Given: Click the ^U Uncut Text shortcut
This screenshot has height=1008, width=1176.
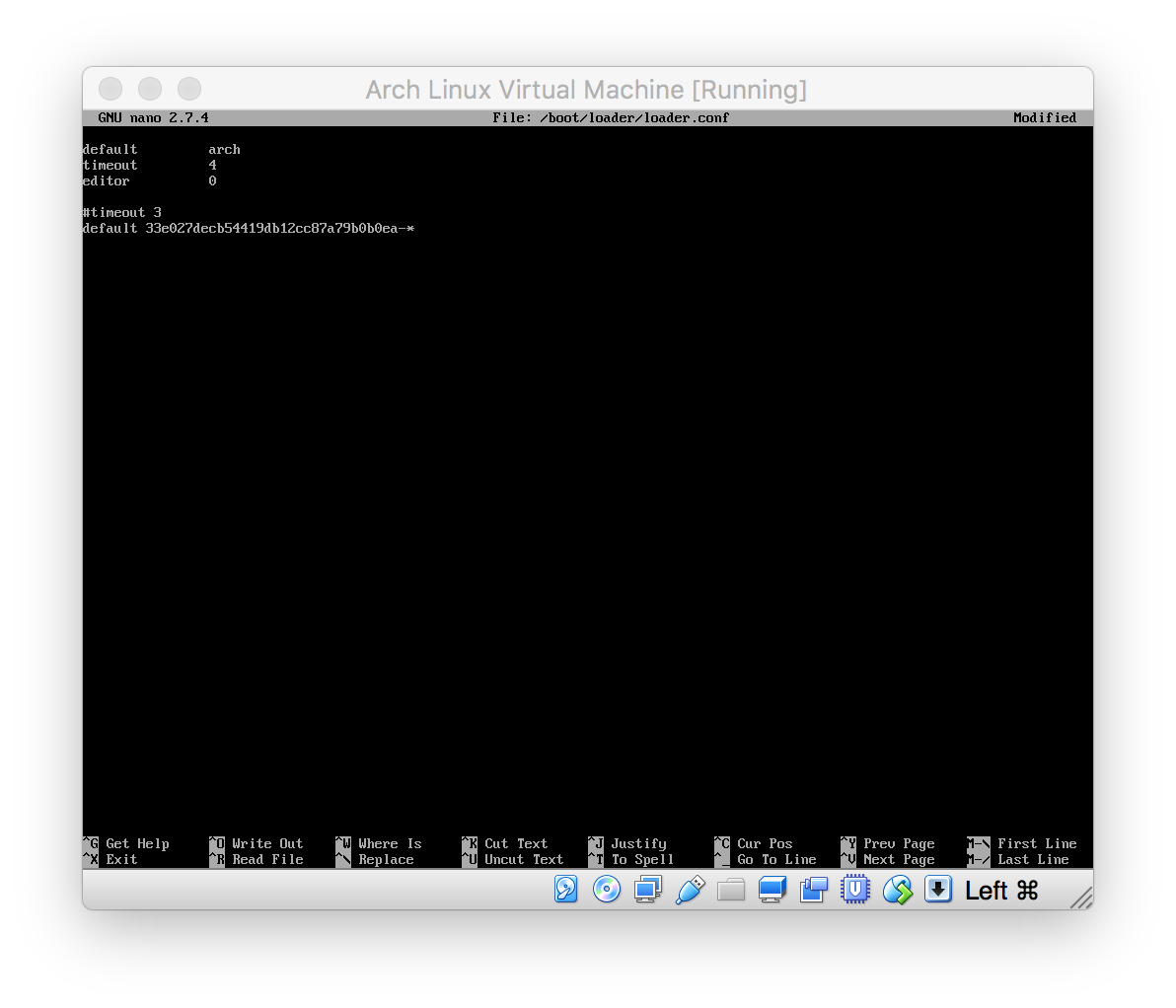Looking at the screenshot, I should tap(512, 859).
